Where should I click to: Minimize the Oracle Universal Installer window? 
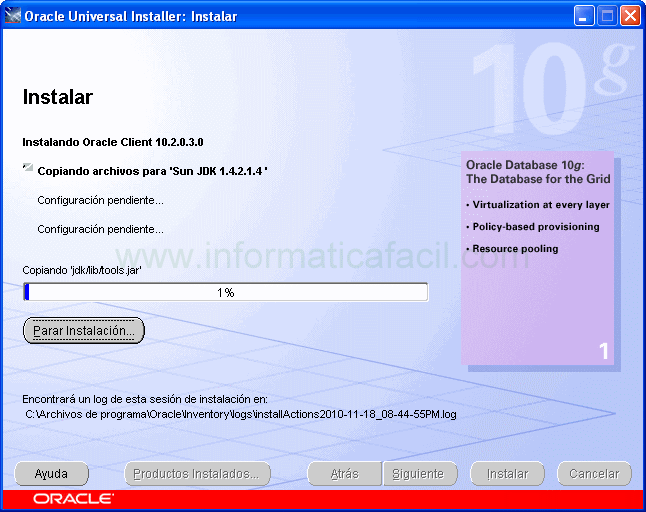click(584, 16)
